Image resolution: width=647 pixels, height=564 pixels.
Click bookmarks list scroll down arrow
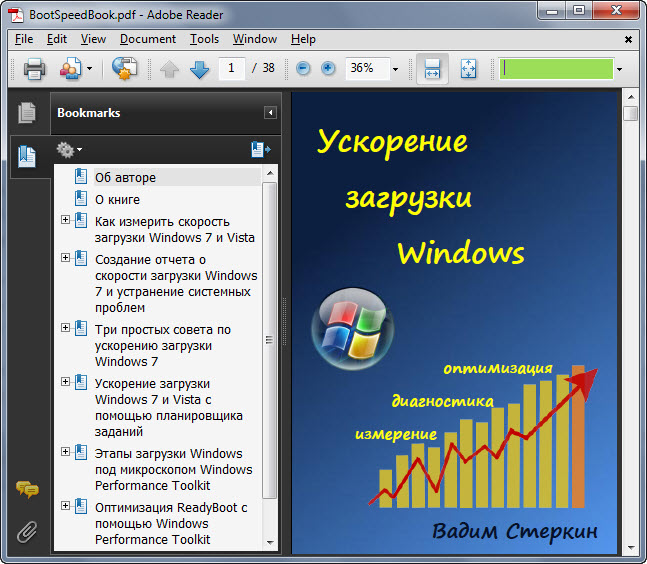pyautogui.click(x=270, y=543)
